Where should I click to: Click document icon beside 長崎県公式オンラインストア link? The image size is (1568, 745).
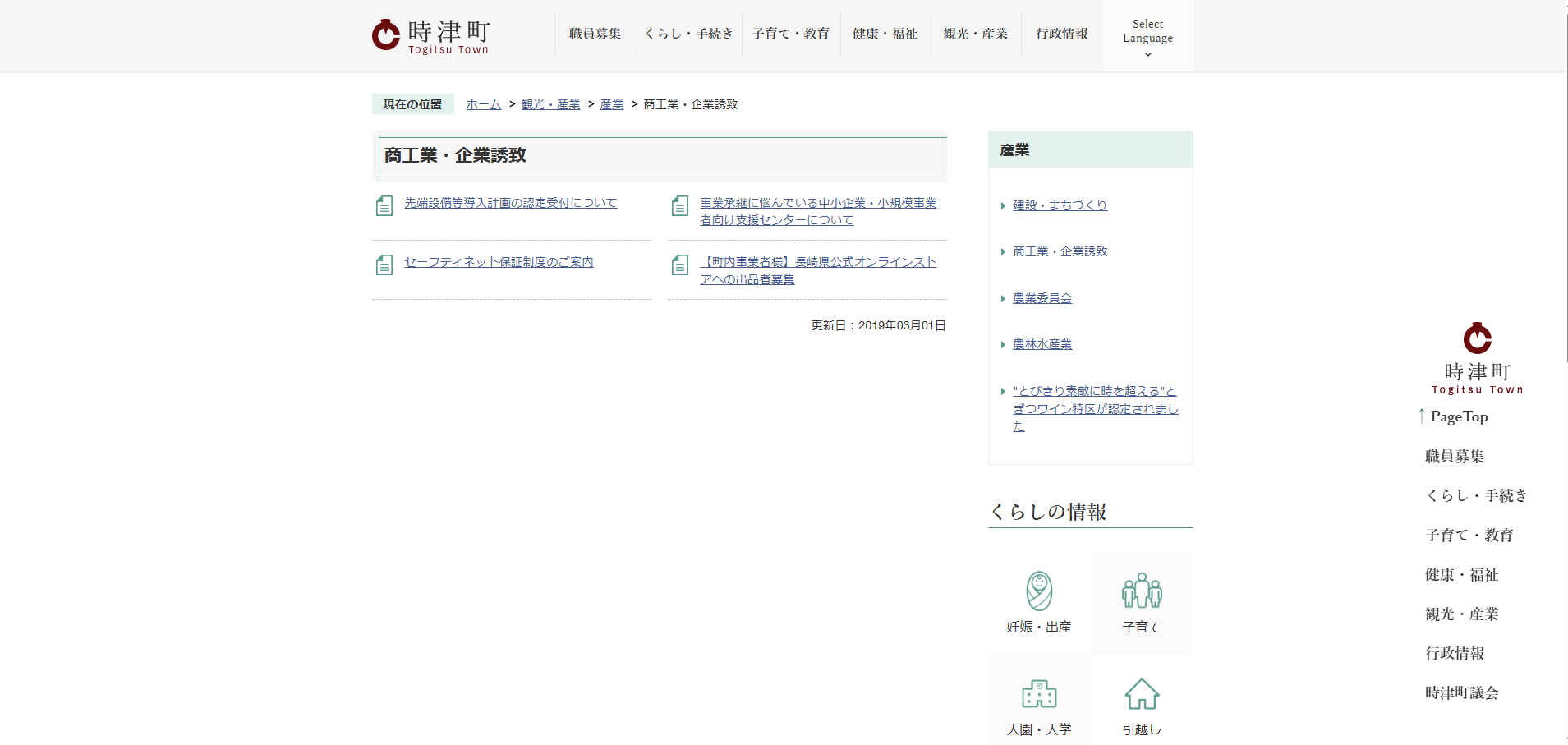679,265
